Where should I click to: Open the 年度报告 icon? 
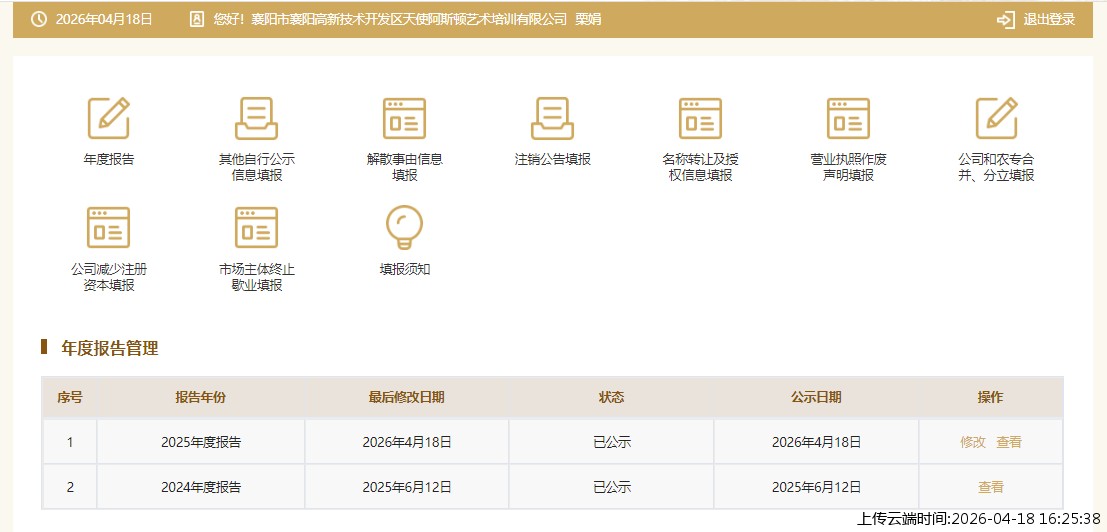tap(108, 119)
